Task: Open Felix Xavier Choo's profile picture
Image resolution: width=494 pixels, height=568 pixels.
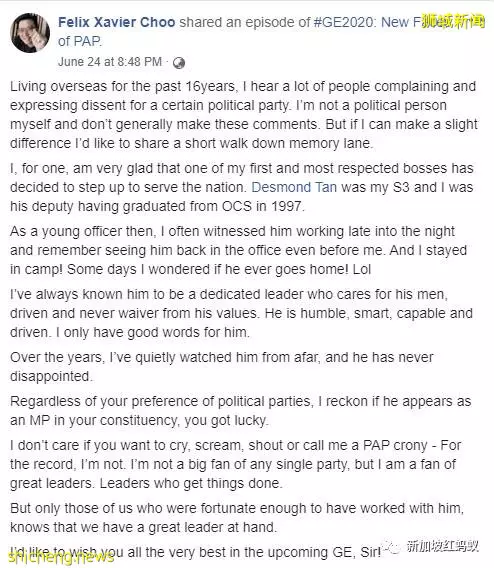Action: pos(30,33)
